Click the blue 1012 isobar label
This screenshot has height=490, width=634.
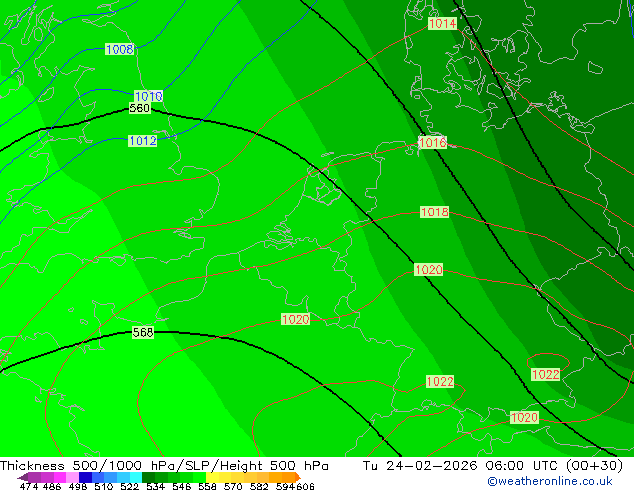(x=142, y=141)
